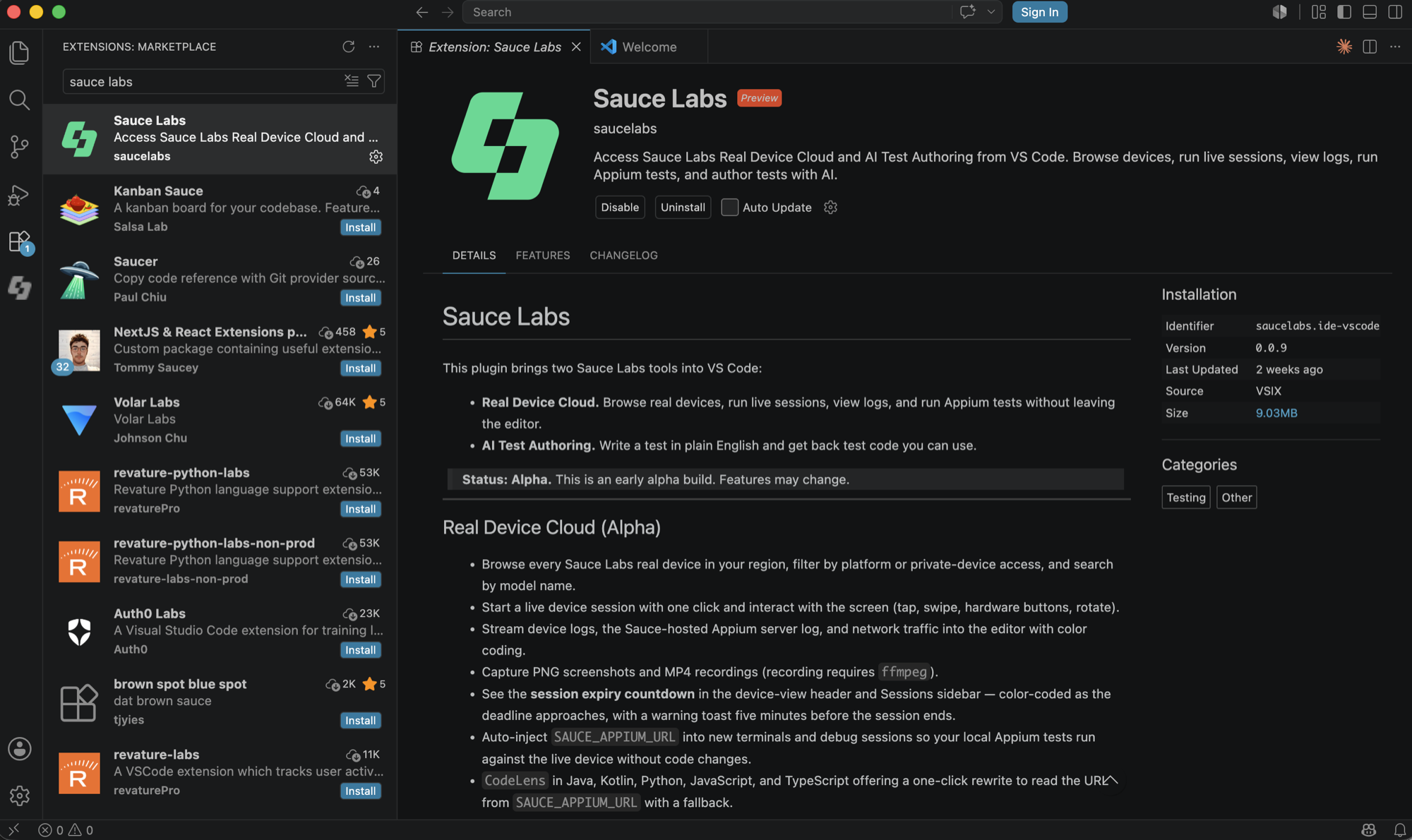
Task: Install brown spot blue spot extension
Action: (x=360, y=721)
